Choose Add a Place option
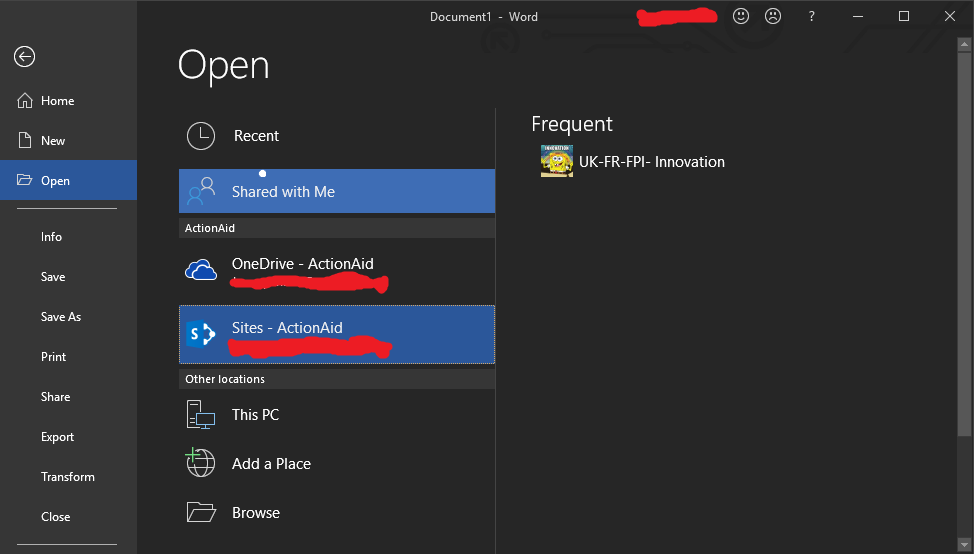This screenshot has height=554, width=974. (x=337, y=463)
